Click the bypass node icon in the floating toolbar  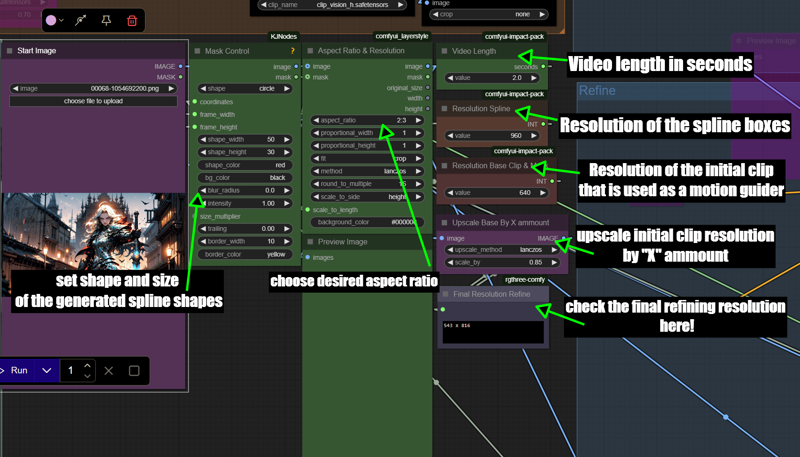(x=81, y=20)
